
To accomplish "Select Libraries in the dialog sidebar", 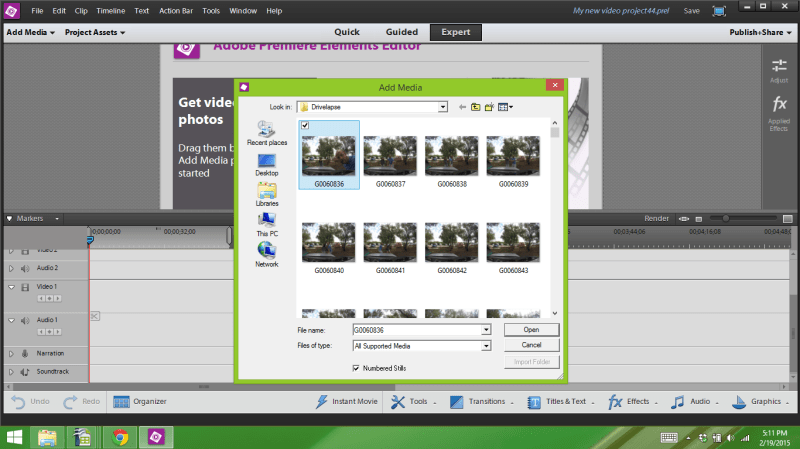I will [267, 194].
